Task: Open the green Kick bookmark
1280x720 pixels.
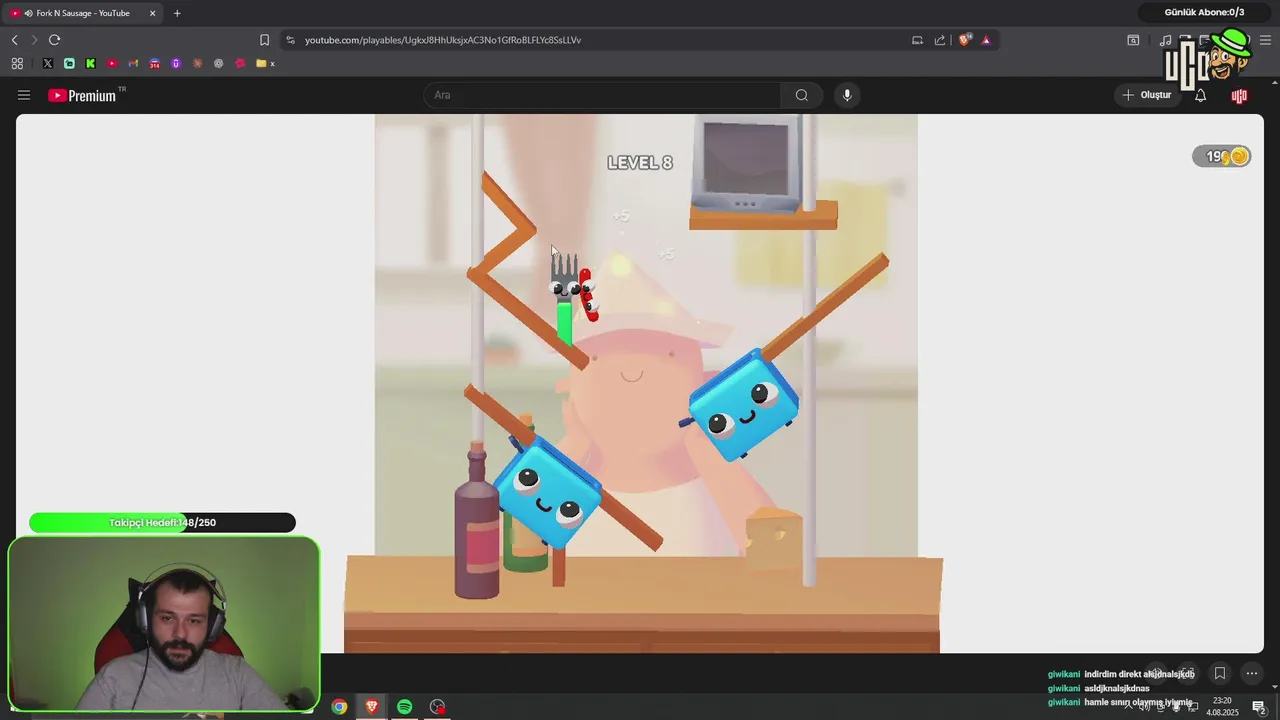Action: [90, 63]
